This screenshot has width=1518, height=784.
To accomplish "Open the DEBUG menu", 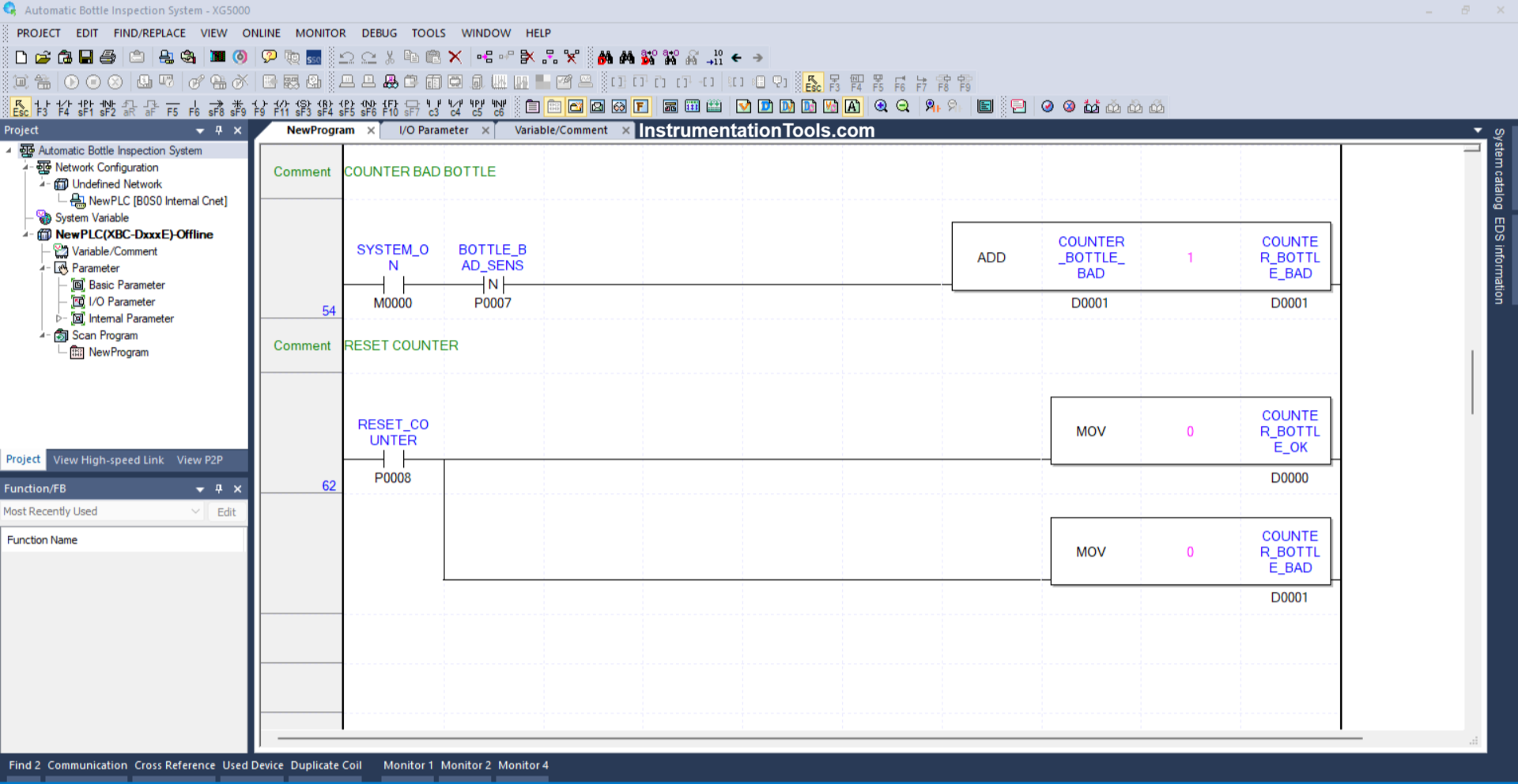I will (379, 33).
